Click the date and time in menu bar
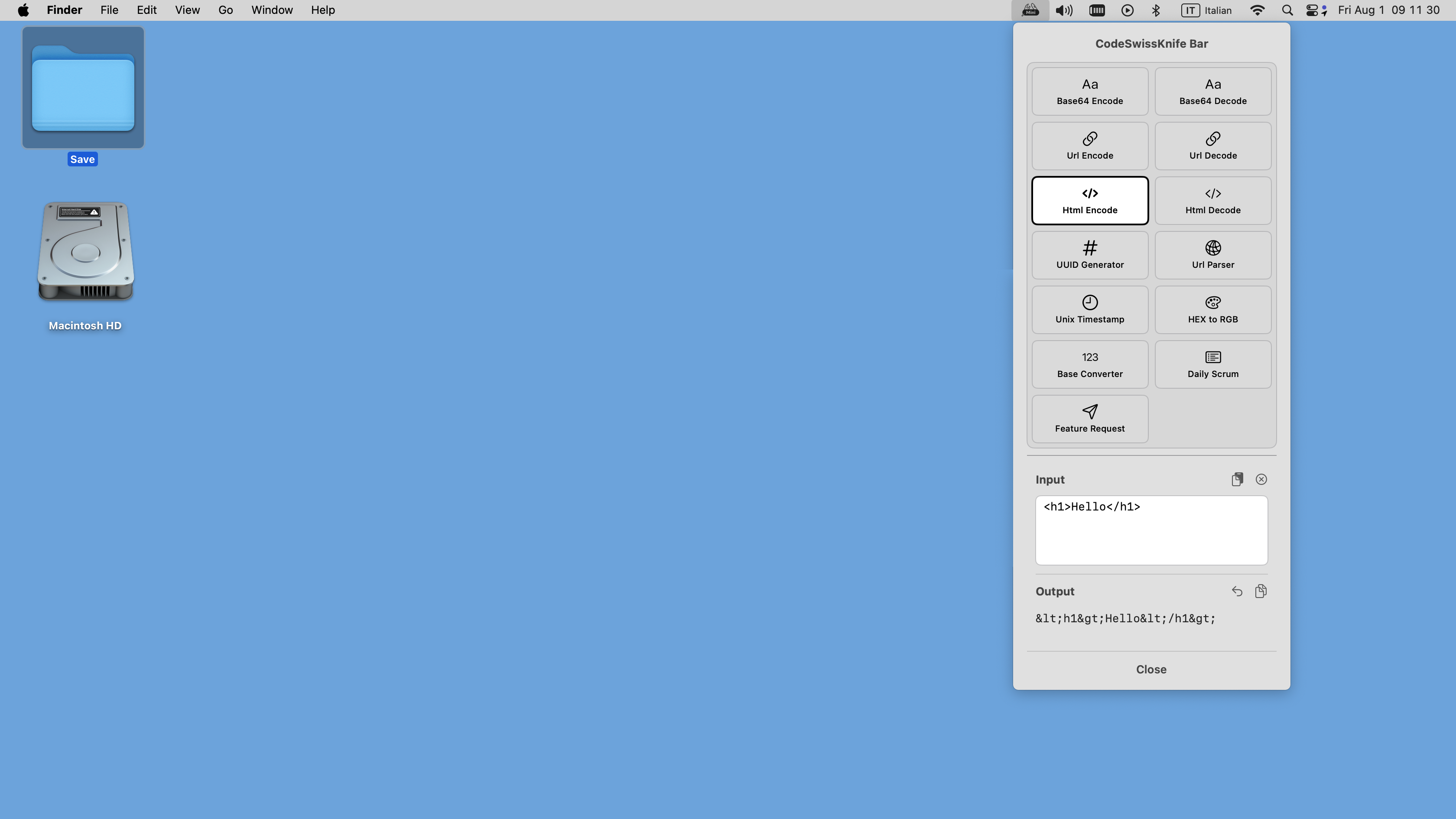 [1389, 10]
